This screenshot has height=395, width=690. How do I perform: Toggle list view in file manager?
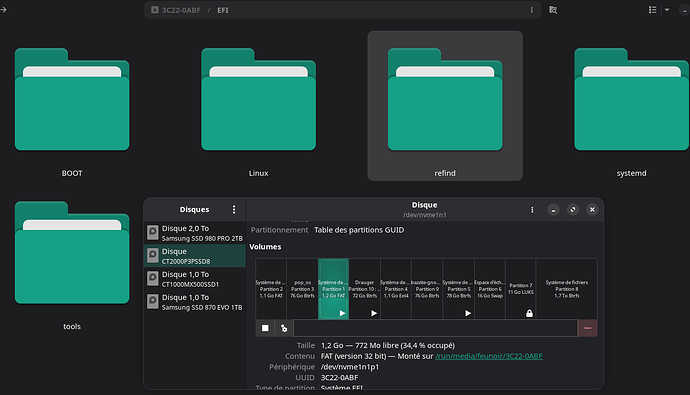click(x=653, y=10)
